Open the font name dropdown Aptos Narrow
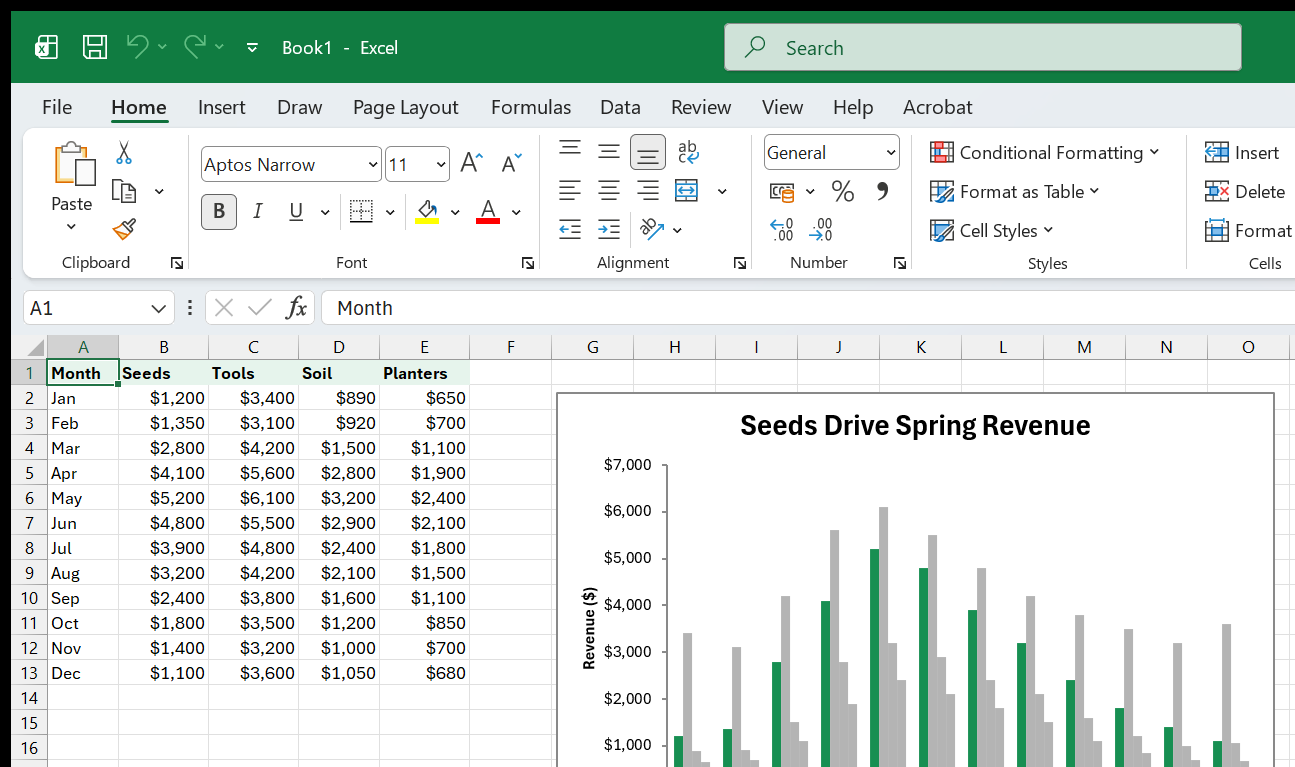This screenshot has height=767, width=1295. coord(373,164)
